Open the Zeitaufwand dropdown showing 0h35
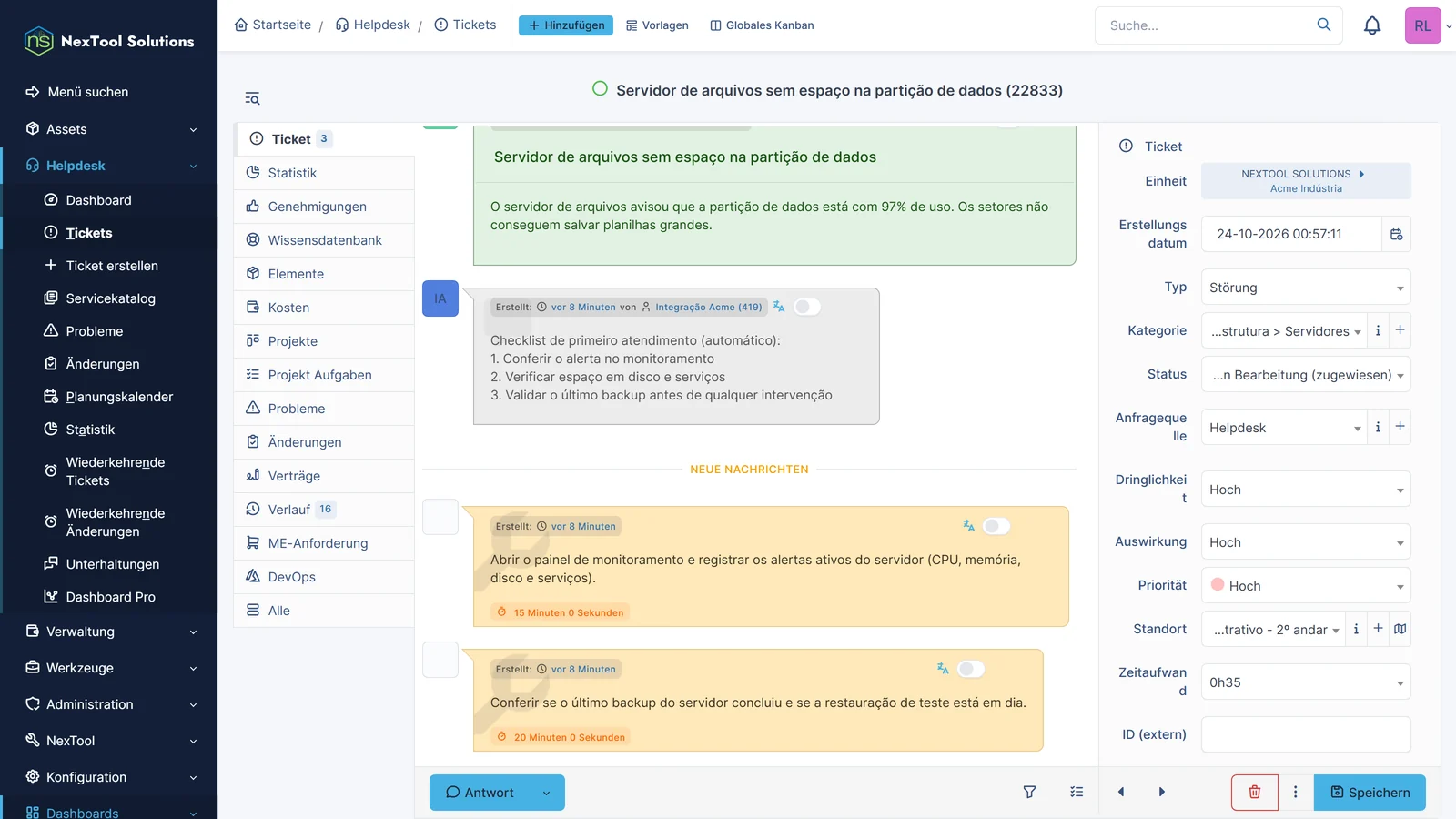 [x=1306, y=682]
